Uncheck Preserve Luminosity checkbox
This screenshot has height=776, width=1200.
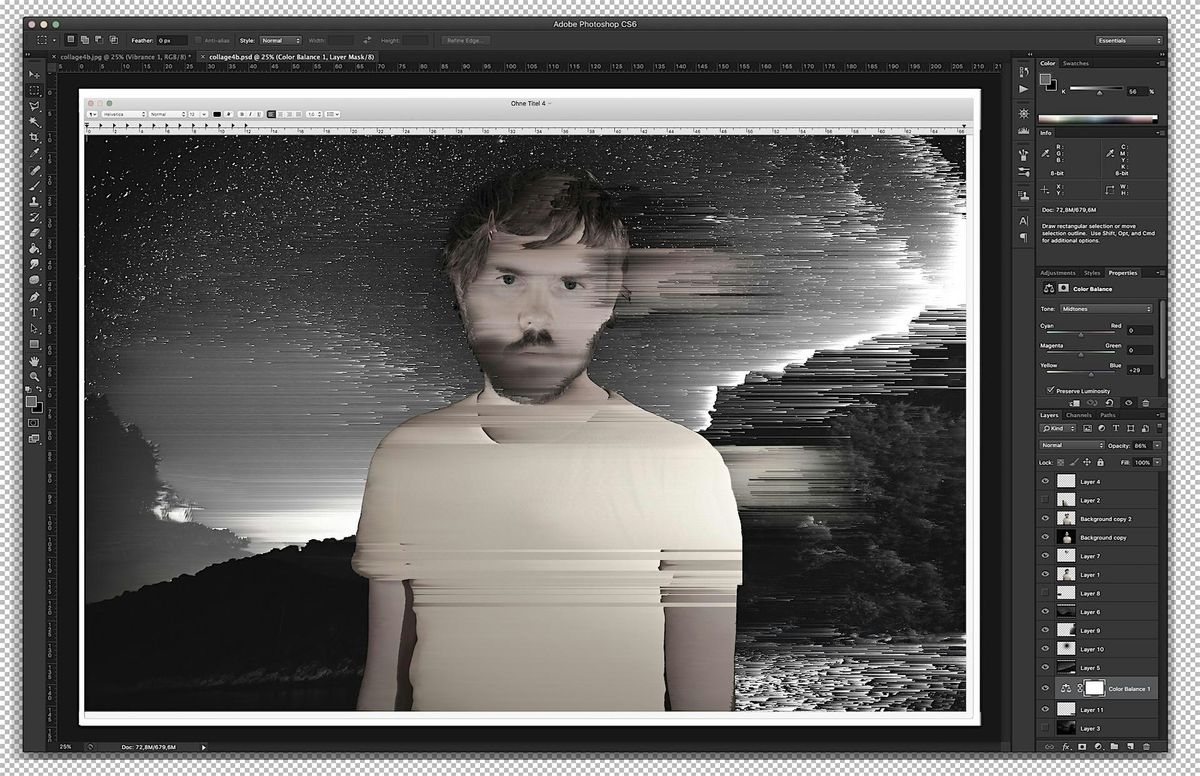click(1049, 390)
